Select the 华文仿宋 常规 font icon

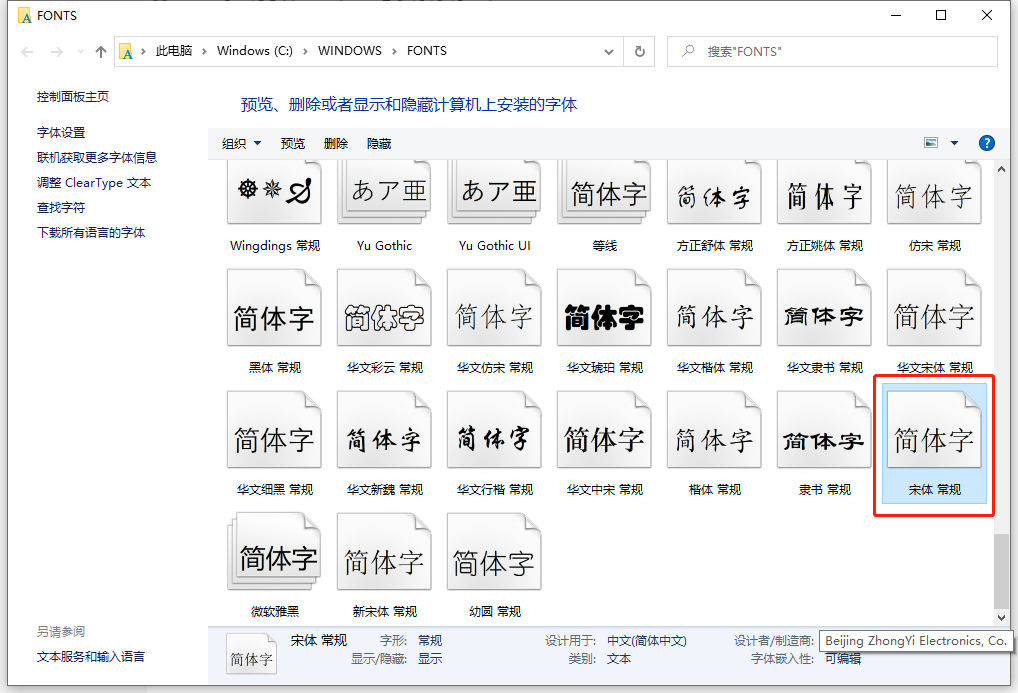(494, 308)
